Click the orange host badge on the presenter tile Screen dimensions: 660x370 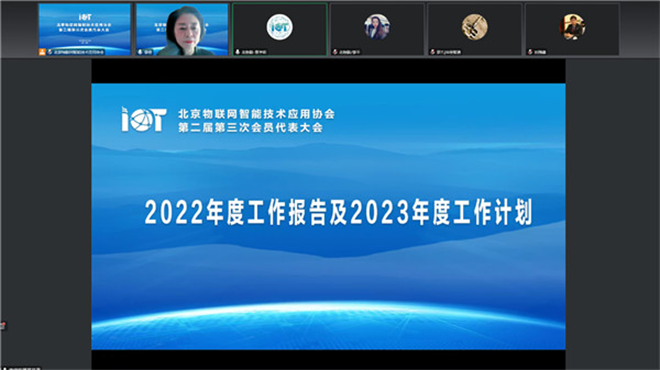(x=42, y=52)
